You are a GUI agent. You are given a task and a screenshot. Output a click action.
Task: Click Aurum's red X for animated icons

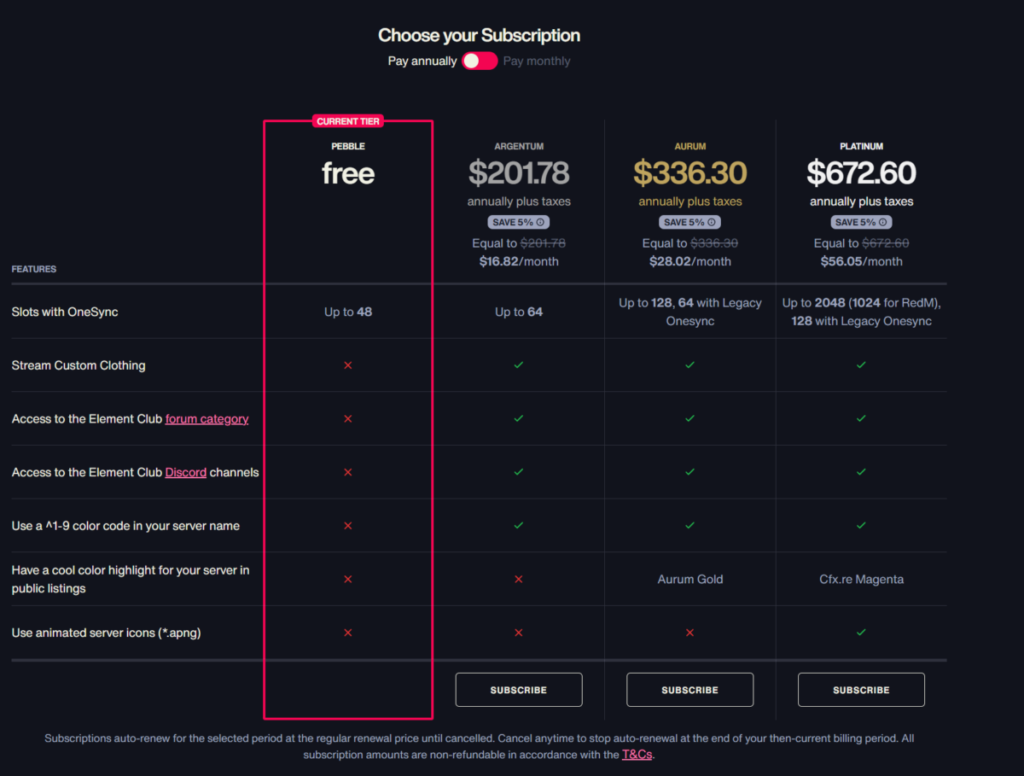pos(690,633)
